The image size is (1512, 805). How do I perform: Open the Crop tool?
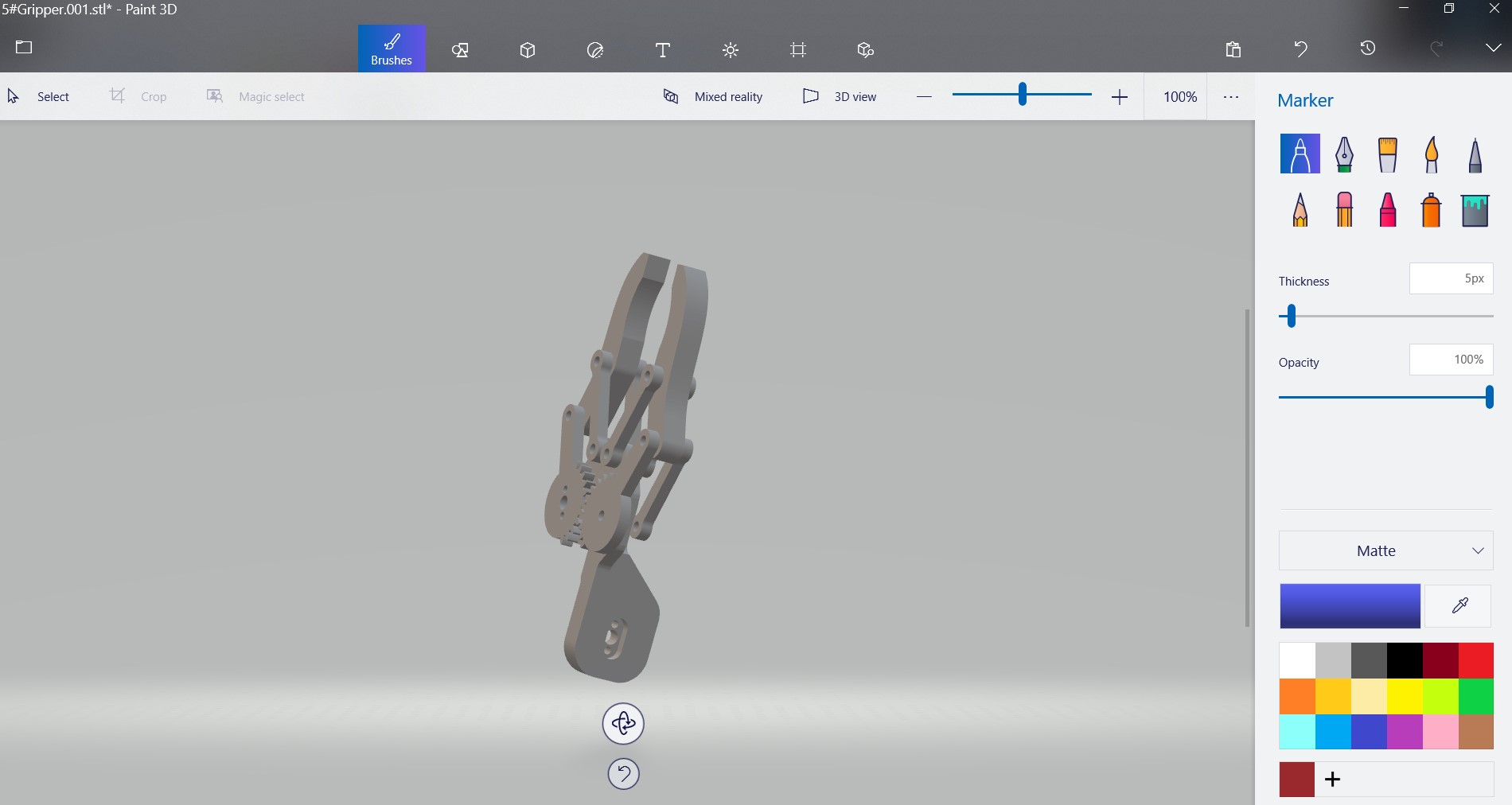[140, 96]
